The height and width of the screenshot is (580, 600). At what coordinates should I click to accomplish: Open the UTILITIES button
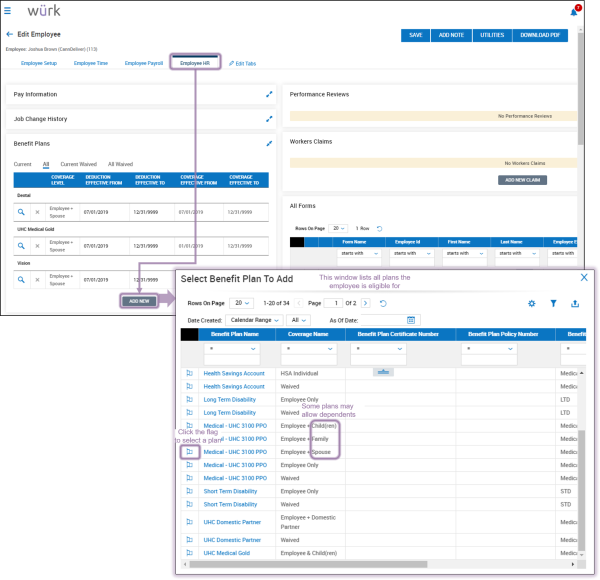[x=492, y=35]
